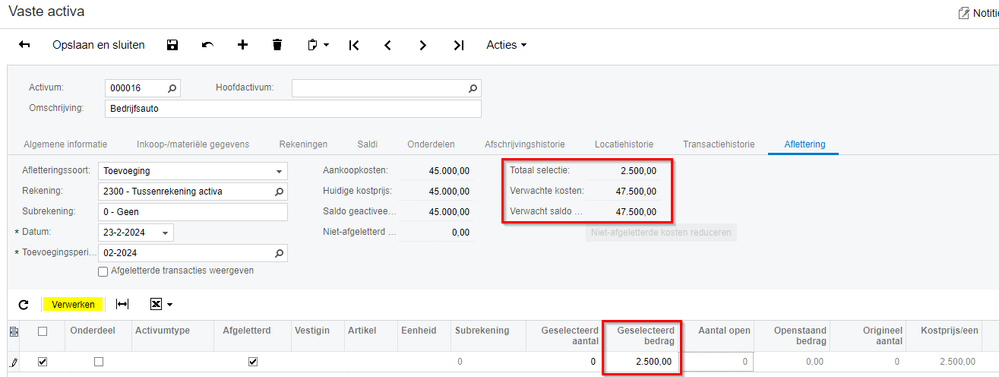Click Niet-afgeletterde kosten reduceren button

pos(661,232)
